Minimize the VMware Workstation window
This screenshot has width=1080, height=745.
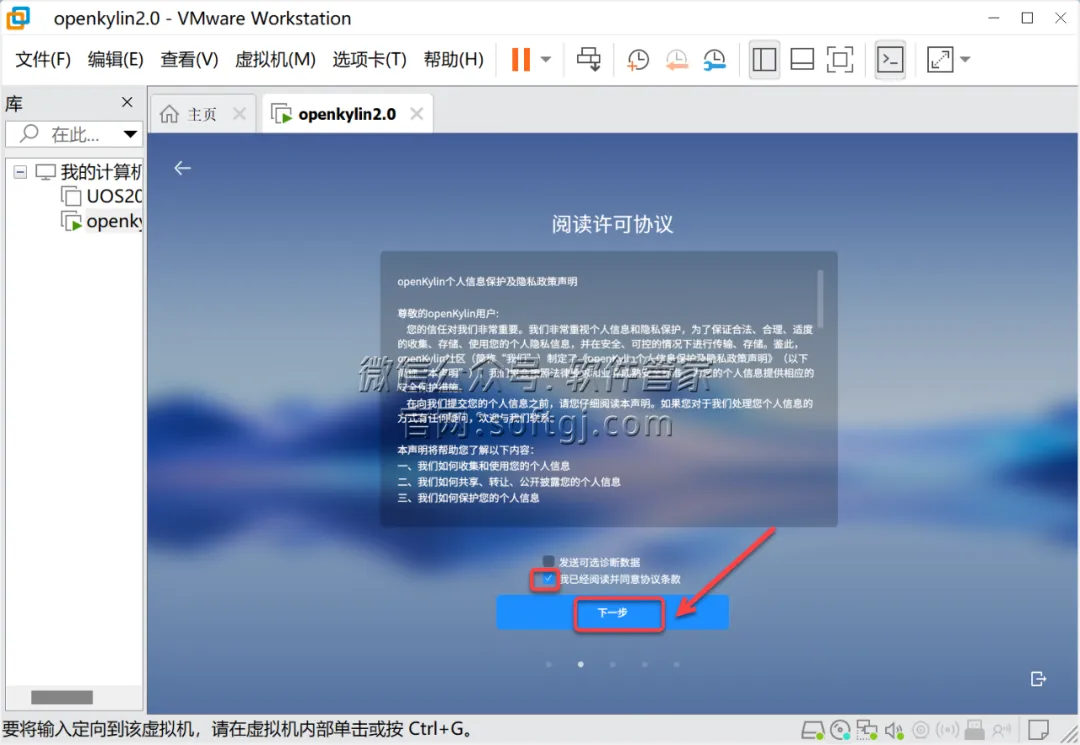993,18
